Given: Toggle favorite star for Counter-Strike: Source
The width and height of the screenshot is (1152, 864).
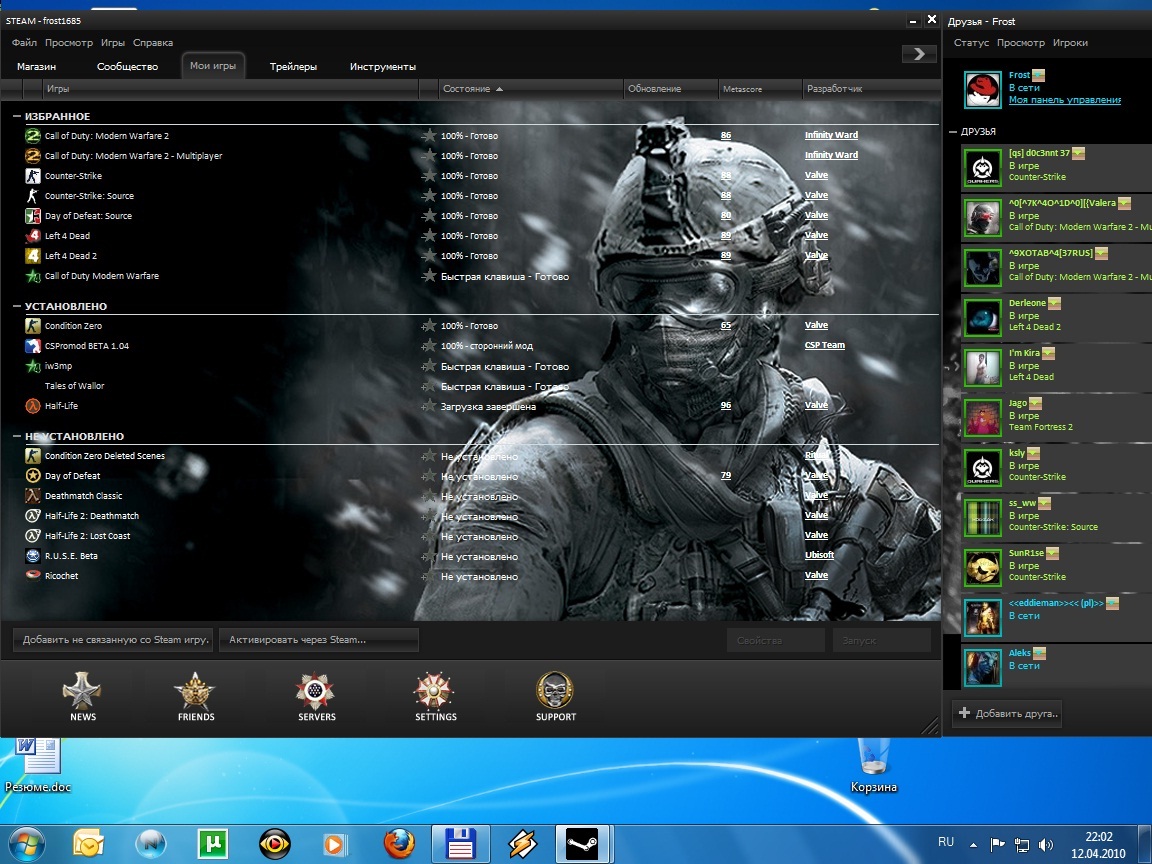Looking at the screenshot, I should click(429, 196).
